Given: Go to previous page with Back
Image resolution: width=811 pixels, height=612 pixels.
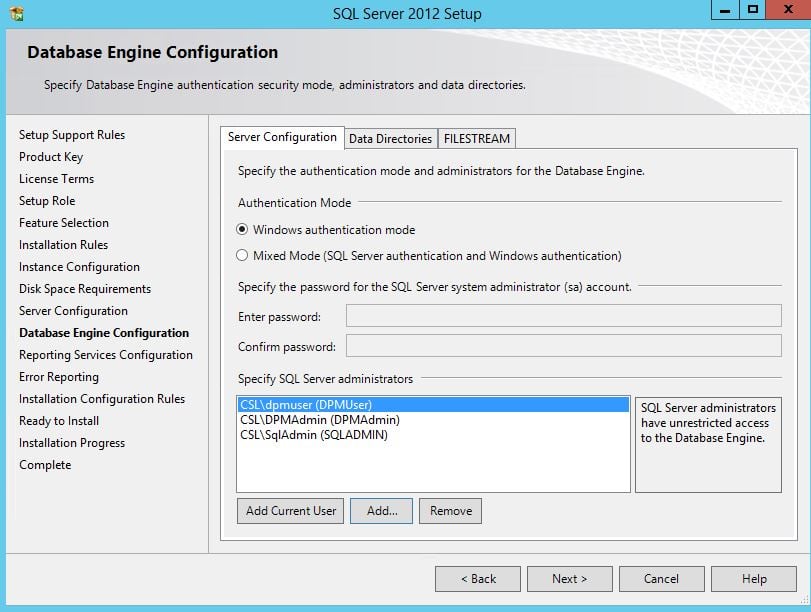Looking at the screenshot, I should (x=478, y=579).
